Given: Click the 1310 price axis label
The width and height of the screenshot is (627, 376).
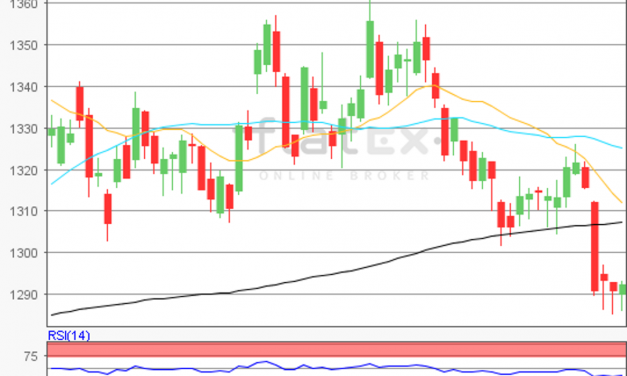Looking at the screenshot, I should tap(23, 211).
